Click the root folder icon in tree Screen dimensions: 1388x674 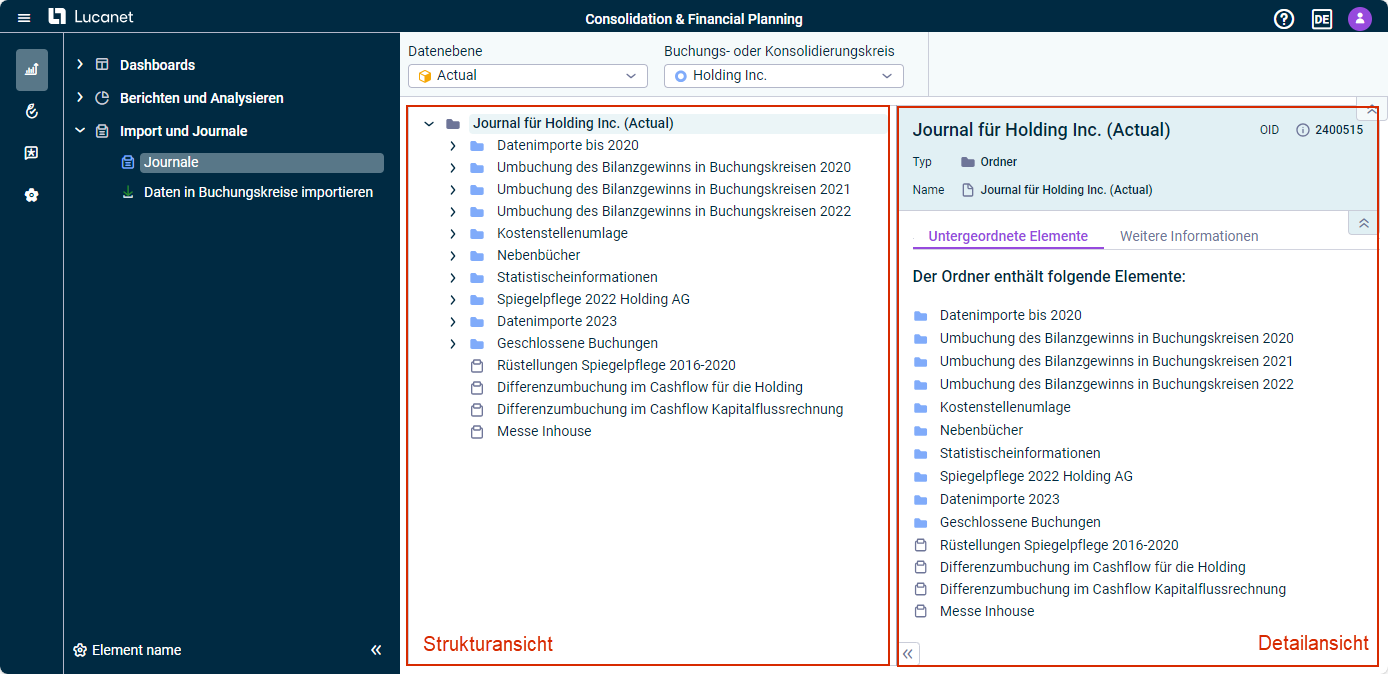click(453, 124)
